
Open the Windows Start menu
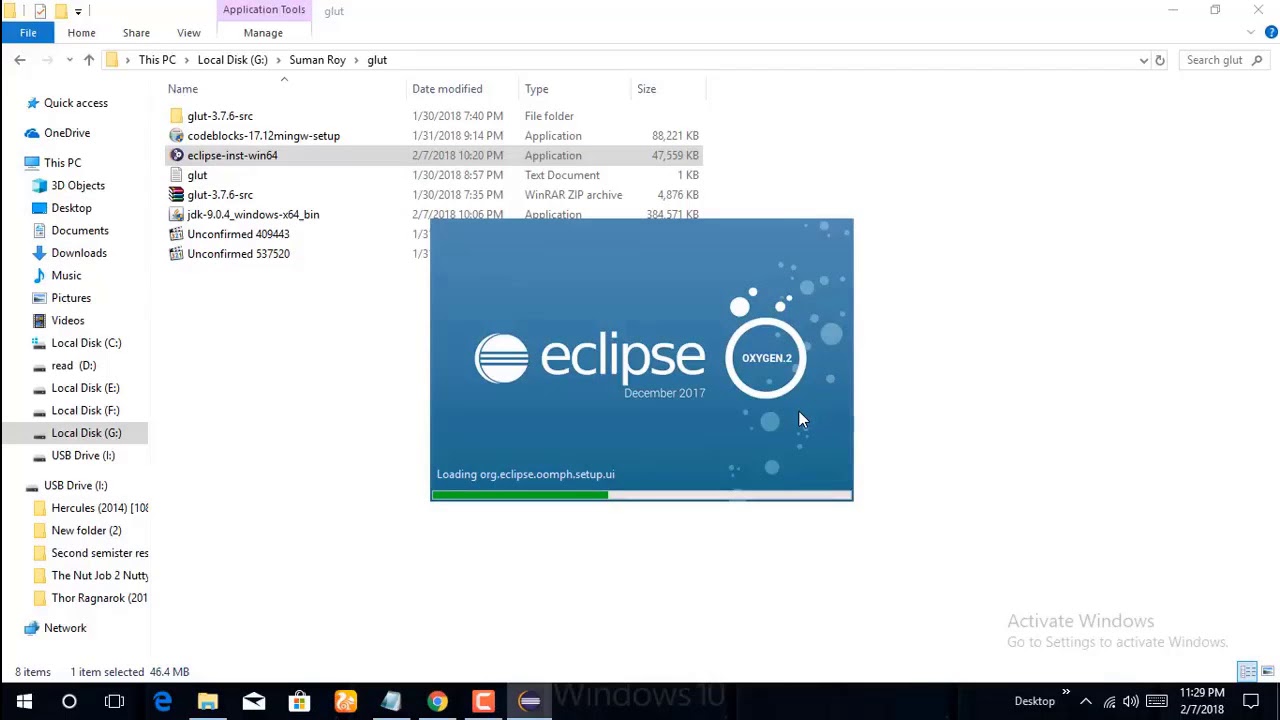23,701
